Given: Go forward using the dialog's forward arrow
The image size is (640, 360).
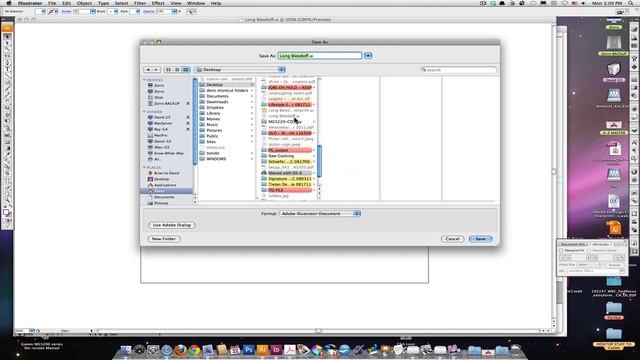Looking at the screenshot, I should coord(156,70).
